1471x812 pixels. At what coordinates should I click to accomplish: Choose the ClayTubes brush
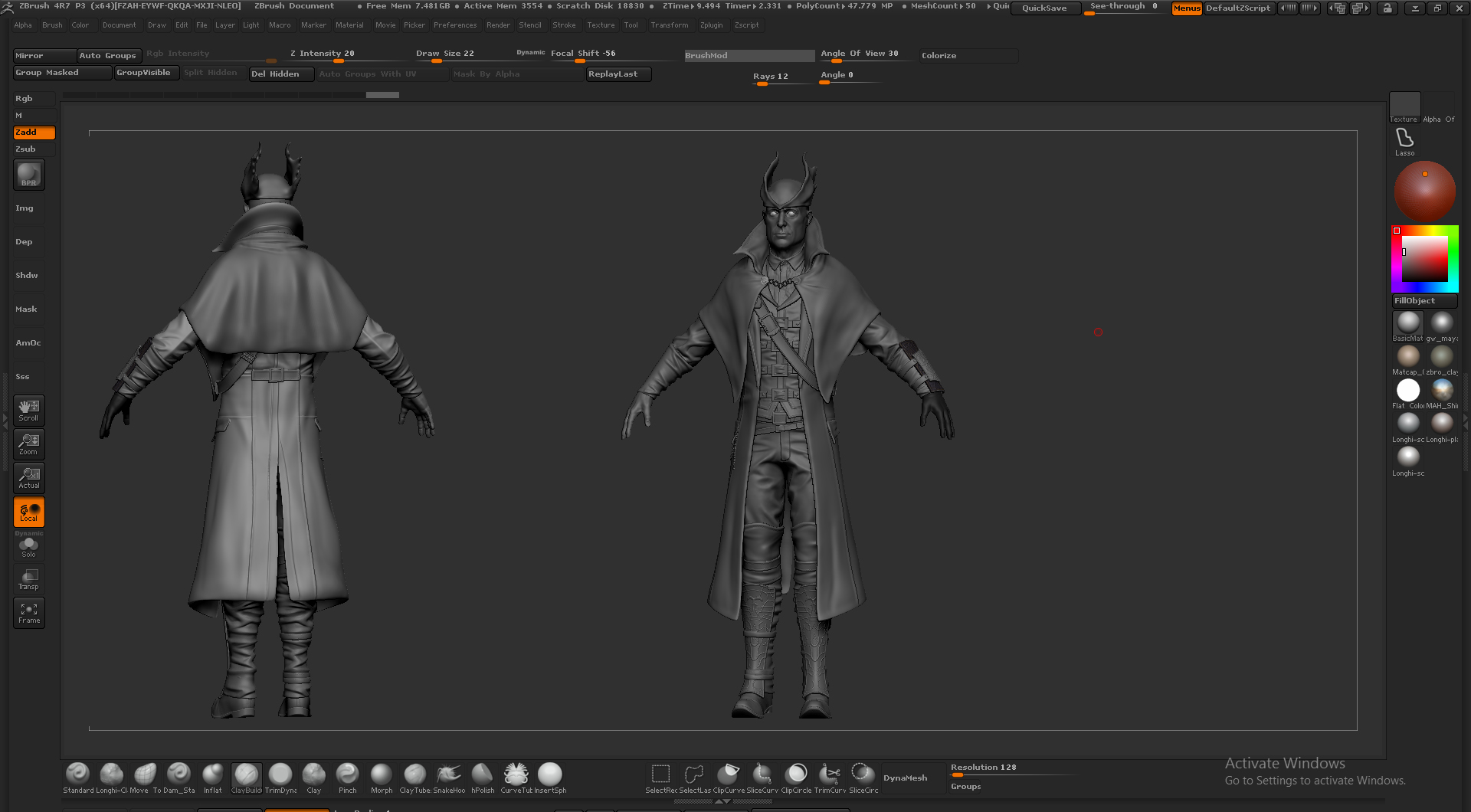click(x=414, y=778)
